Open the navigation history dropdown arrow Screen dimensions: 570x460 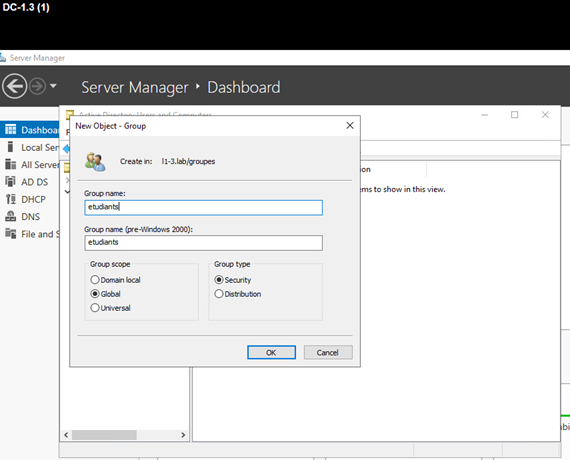coord(53,86)
